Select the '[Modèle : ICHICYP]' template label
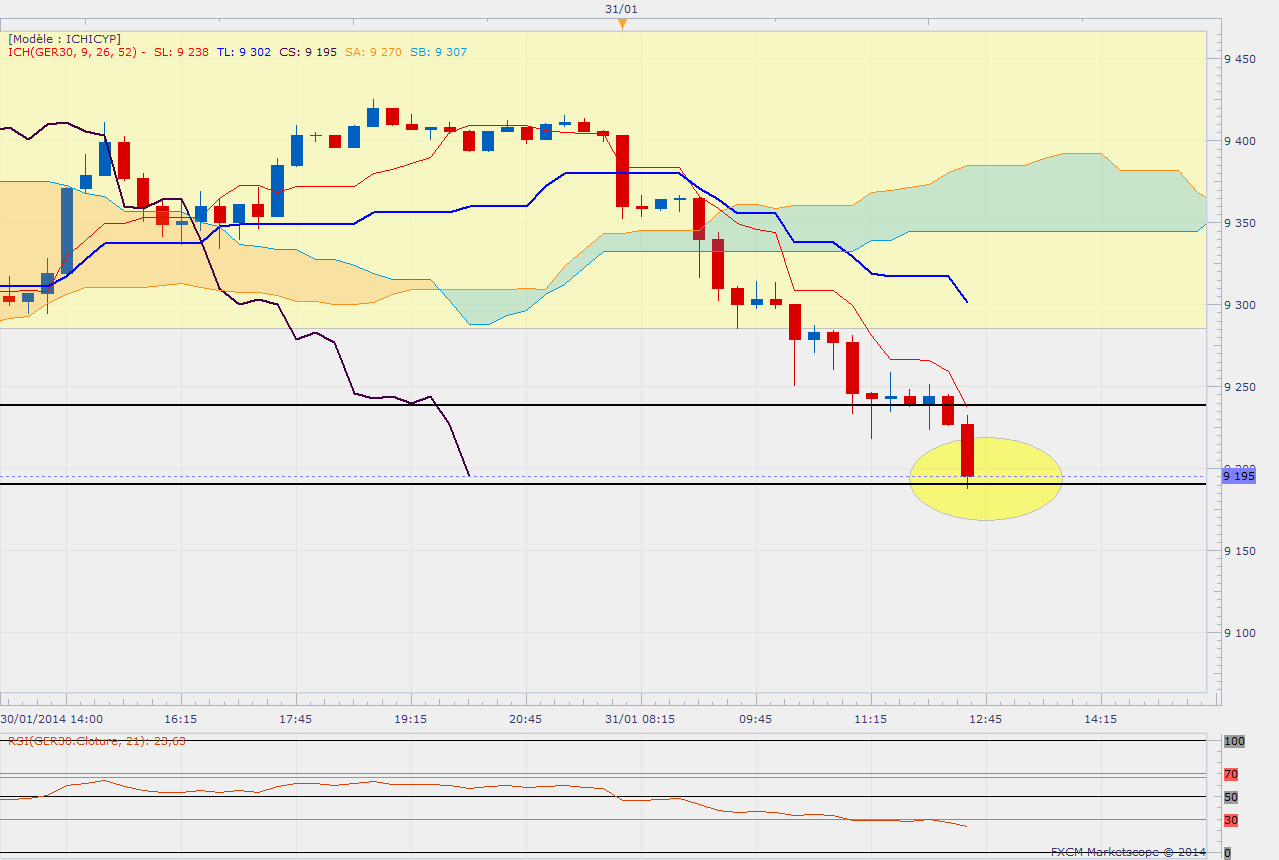This screenshot has height=860, width=1279. tap(64, 38)
